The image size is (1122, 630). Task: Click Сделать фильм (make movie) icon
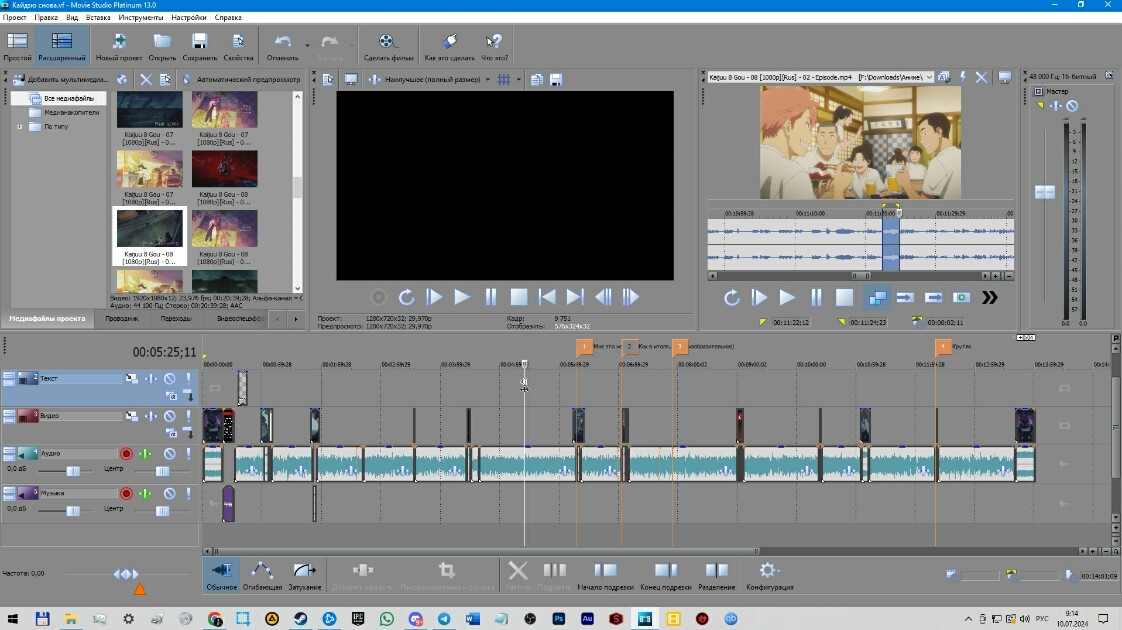389,47
